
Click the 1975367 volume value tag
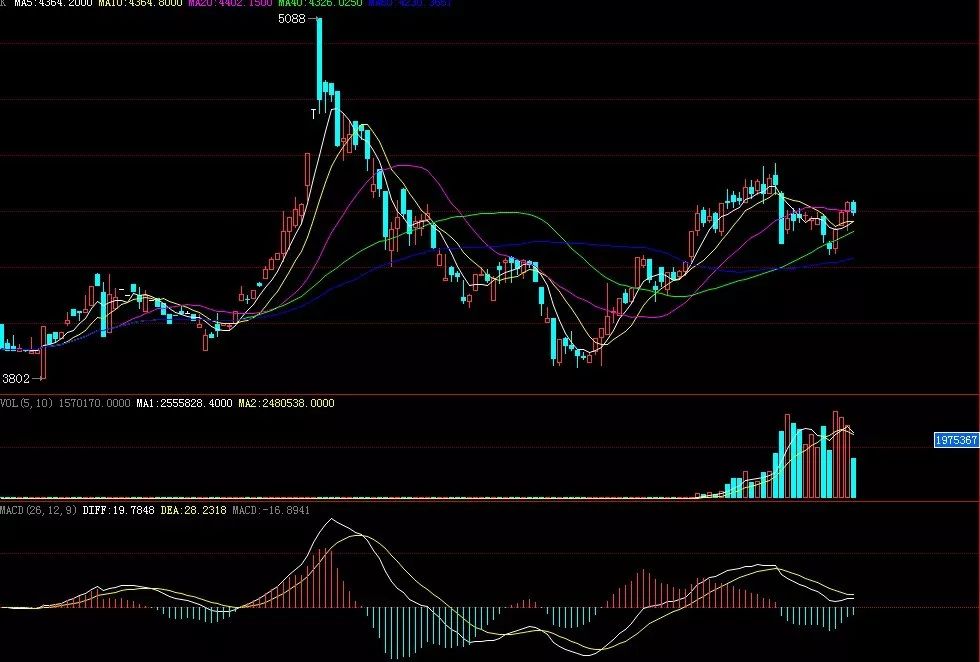point(956,440)
